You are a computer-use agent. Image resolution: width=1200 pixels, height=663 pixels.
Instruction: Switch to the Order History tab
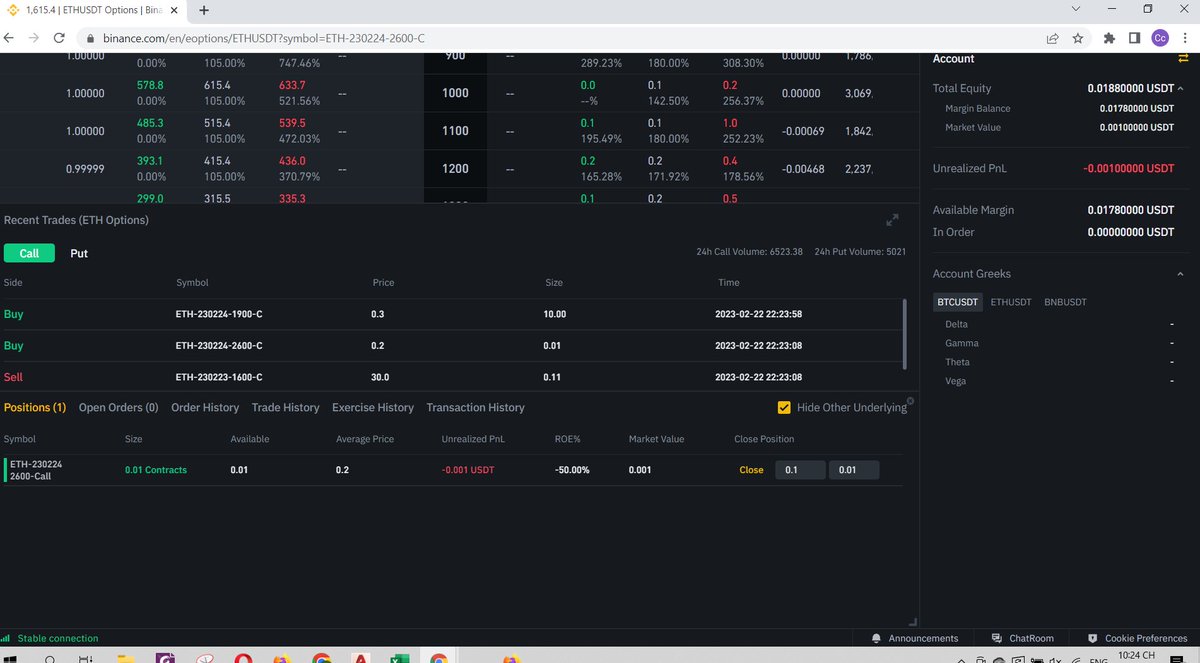pyautogui.click(x=205, y=408)
